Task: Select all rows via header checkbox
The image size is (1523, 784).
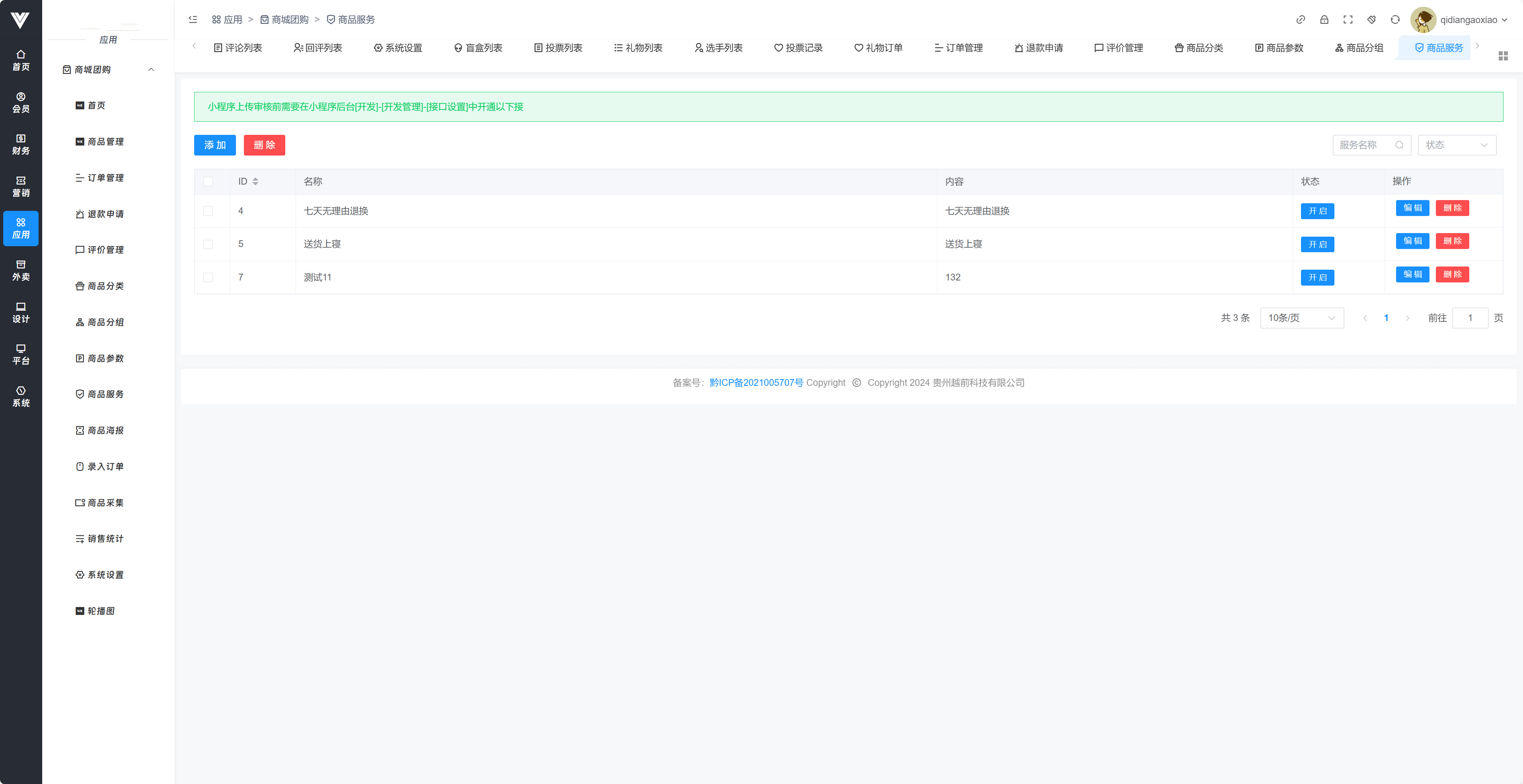Action: click(x=208, y=181)
